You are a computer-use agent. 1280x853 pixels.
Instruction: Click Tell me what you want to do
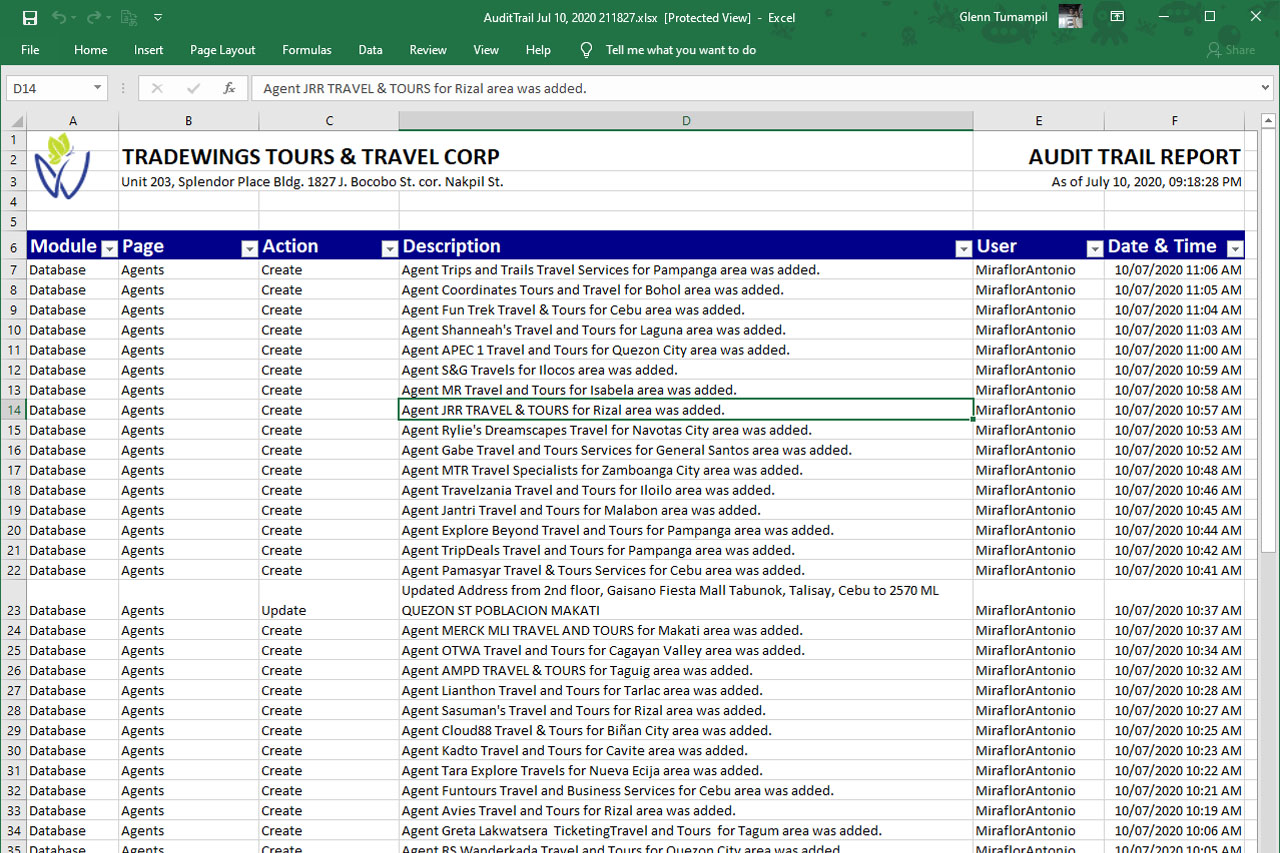click(681, 50)
